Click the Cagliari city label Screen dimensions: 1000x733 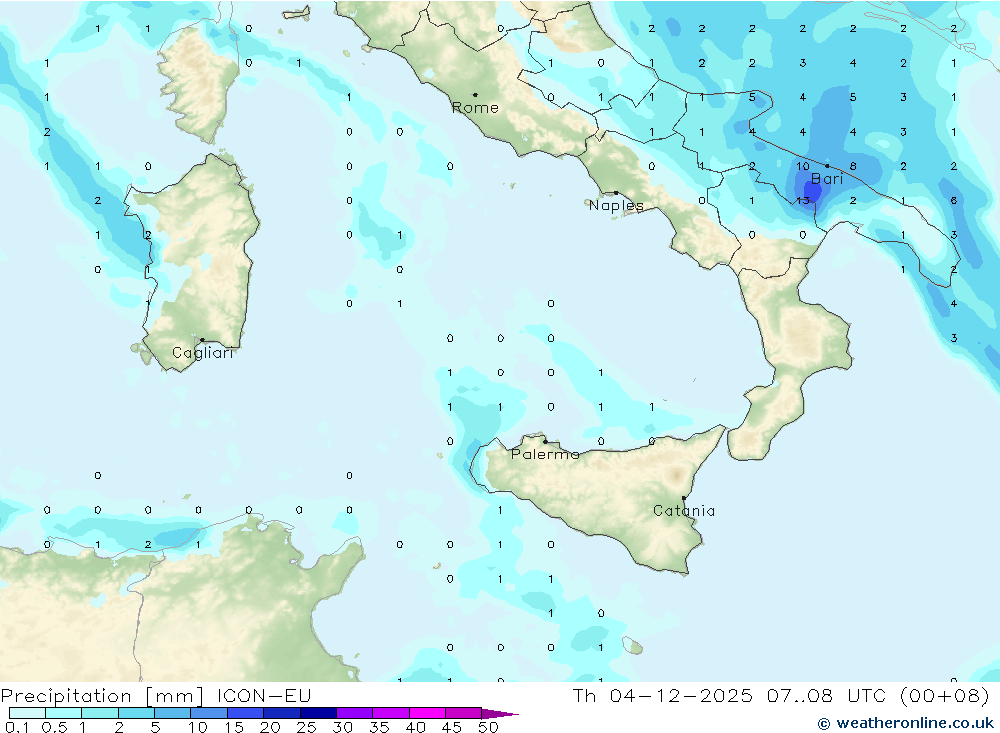pos(203,353)
